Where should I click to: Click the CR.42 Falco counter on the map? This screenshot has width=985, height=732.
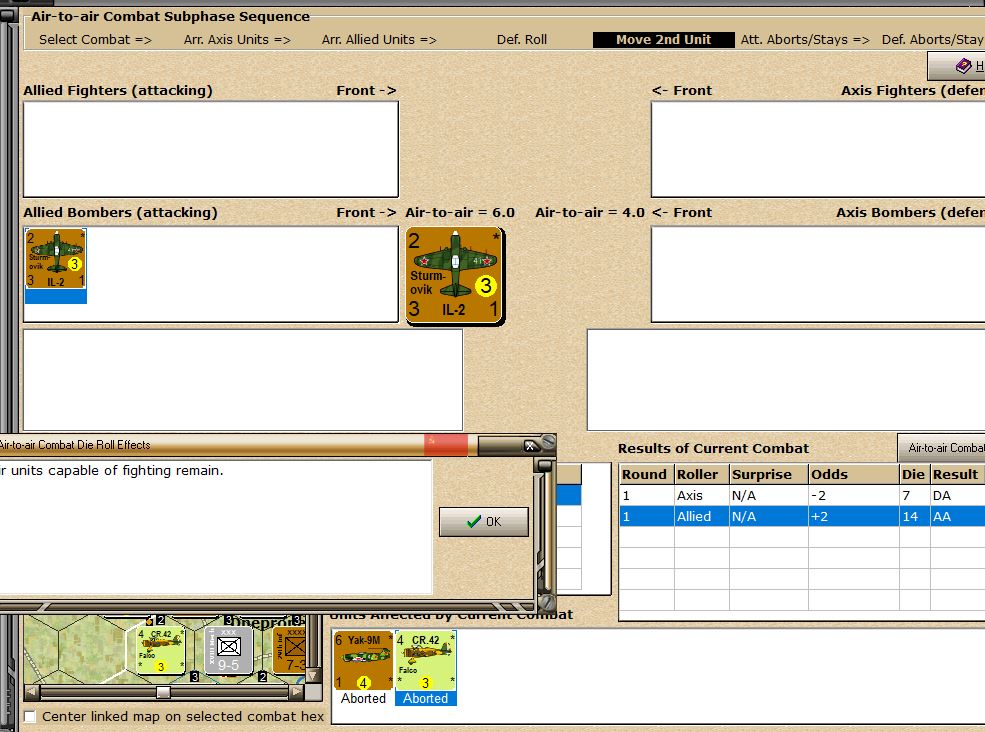(161, 650)
